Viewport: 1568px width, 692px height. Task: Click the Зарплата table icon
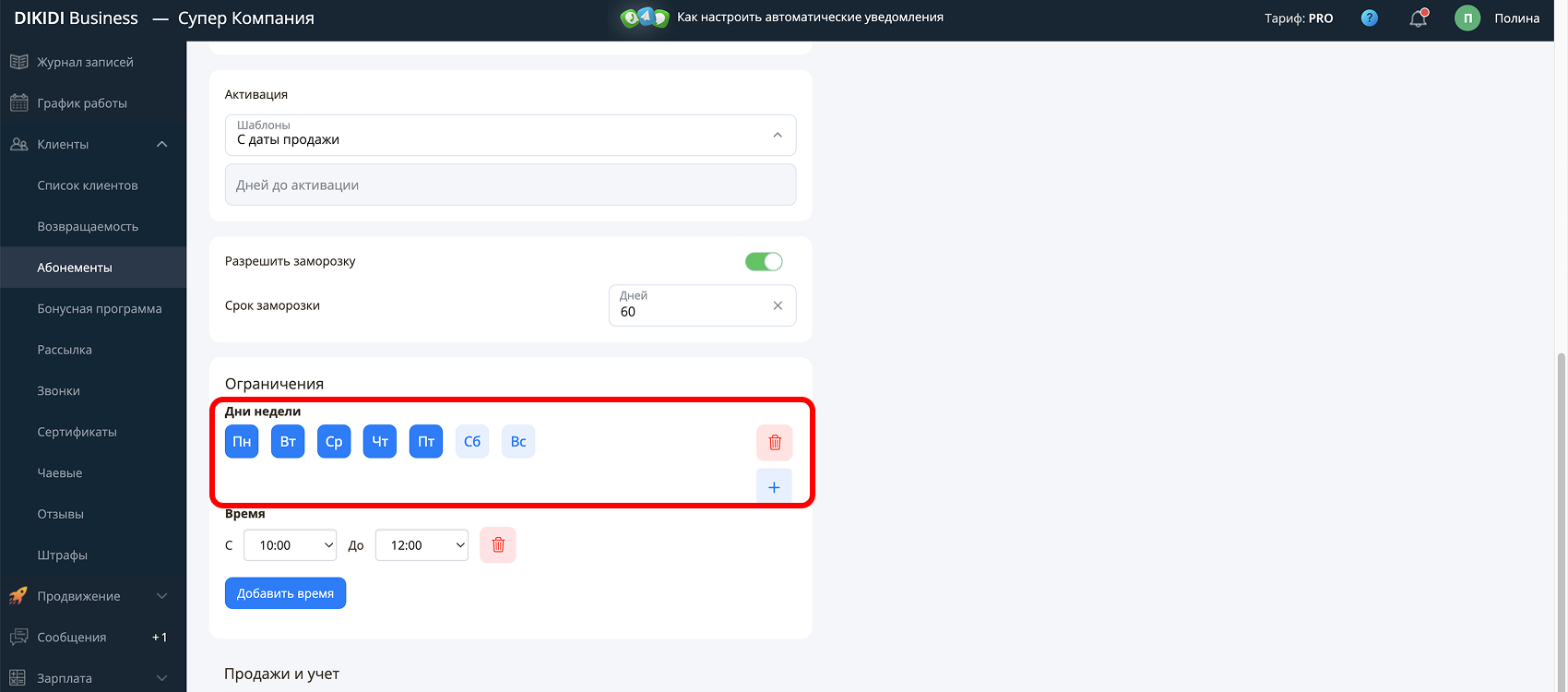(18, 678)
